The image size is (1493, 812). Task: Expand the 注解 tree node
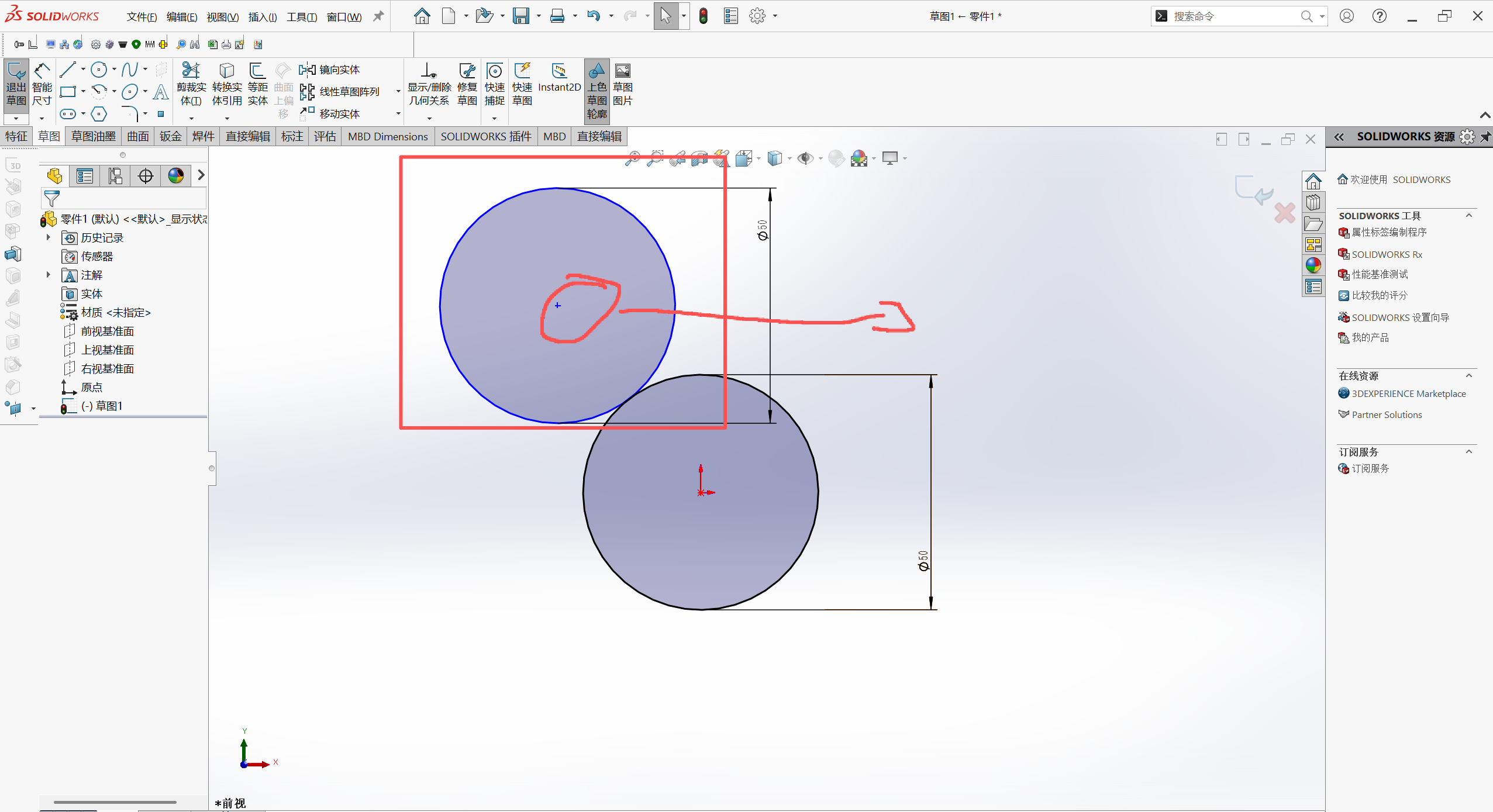point(49,275)
